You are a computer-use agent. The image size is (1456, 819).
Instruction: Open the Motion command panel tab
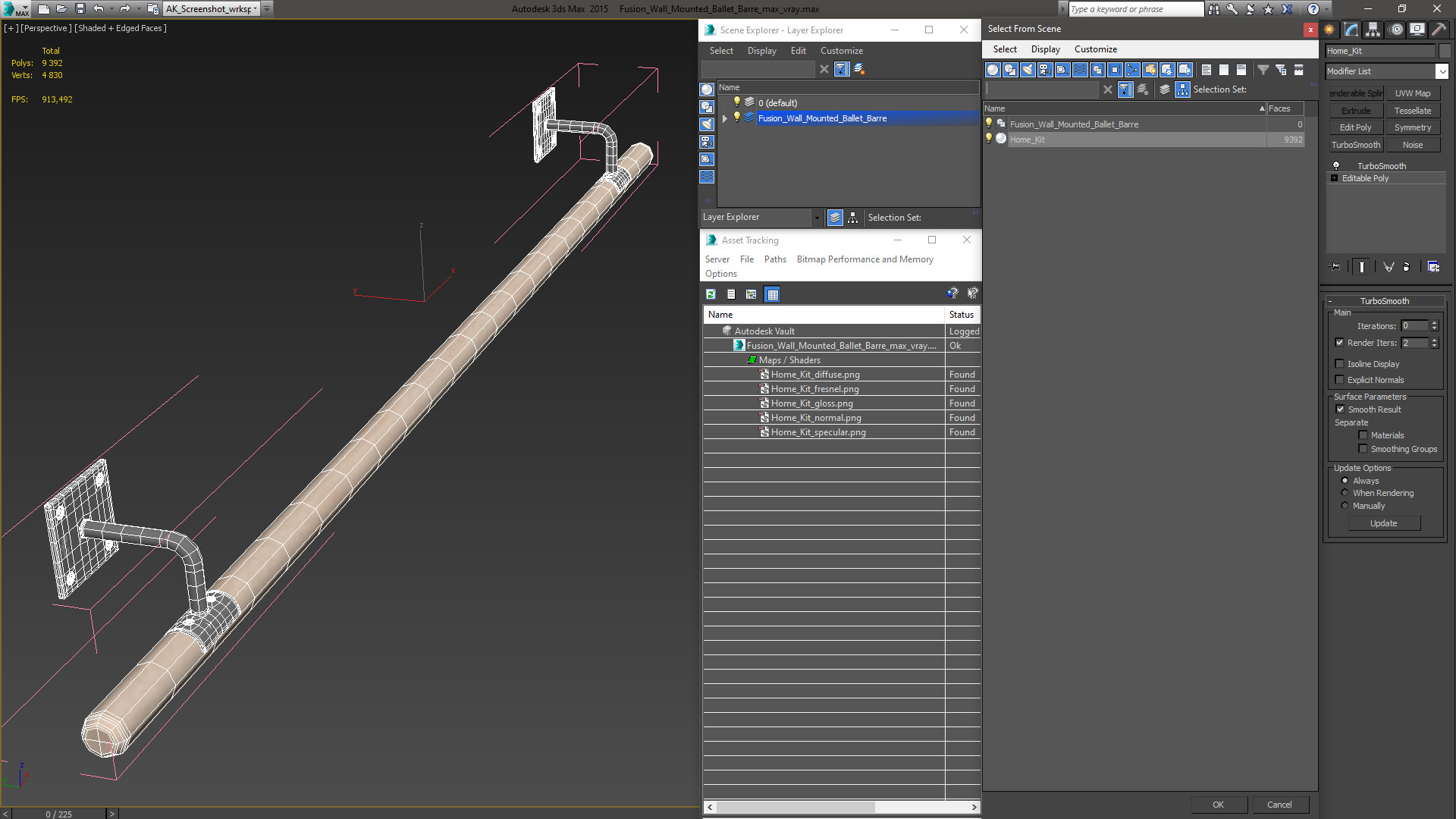[x=1395, y=30]
